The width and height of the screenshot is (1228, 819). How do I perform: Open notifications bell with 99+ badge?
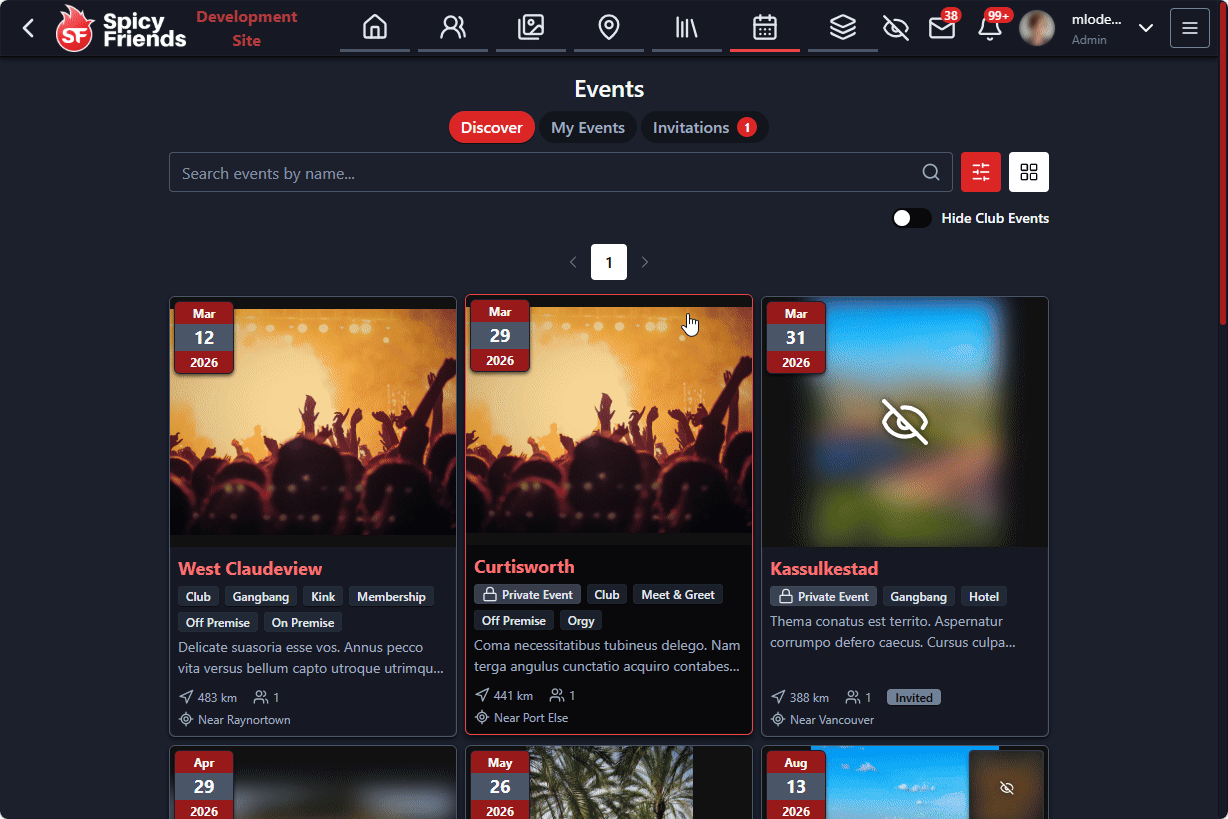click(990, 28)
